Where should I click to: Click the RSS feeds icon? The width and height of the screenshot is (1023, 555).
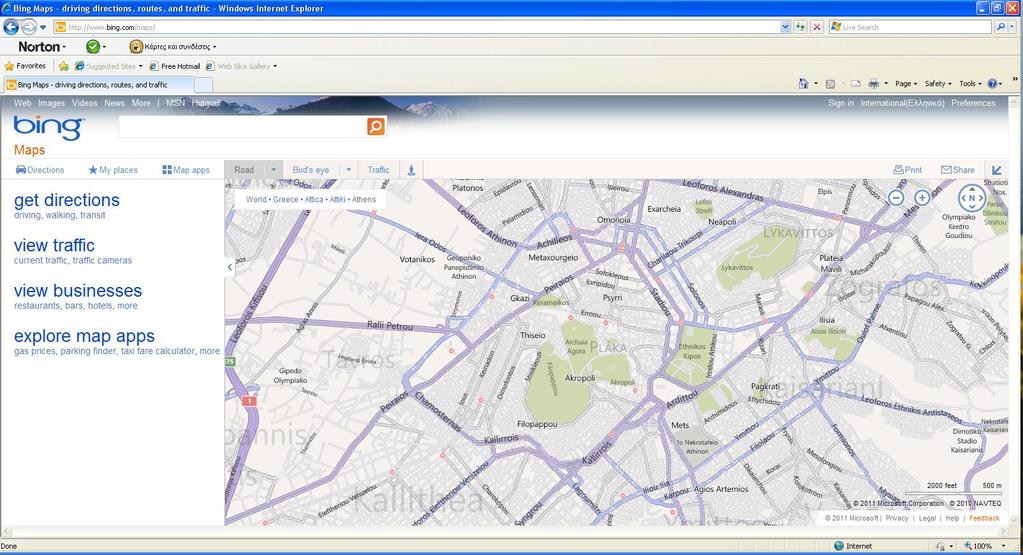[x=830, y=83]
